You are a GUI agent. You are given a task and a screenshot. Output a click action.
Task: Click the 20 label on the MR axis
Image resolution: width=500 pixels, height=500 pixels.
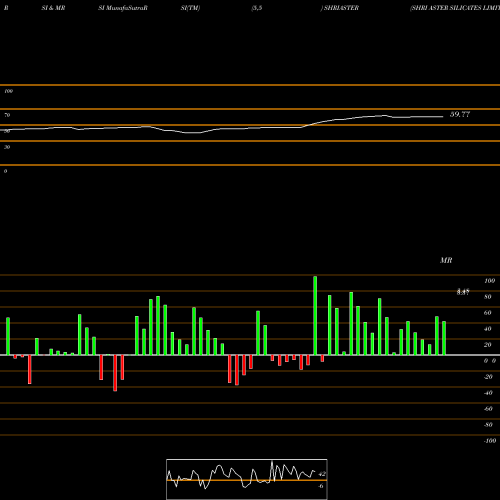488,345
